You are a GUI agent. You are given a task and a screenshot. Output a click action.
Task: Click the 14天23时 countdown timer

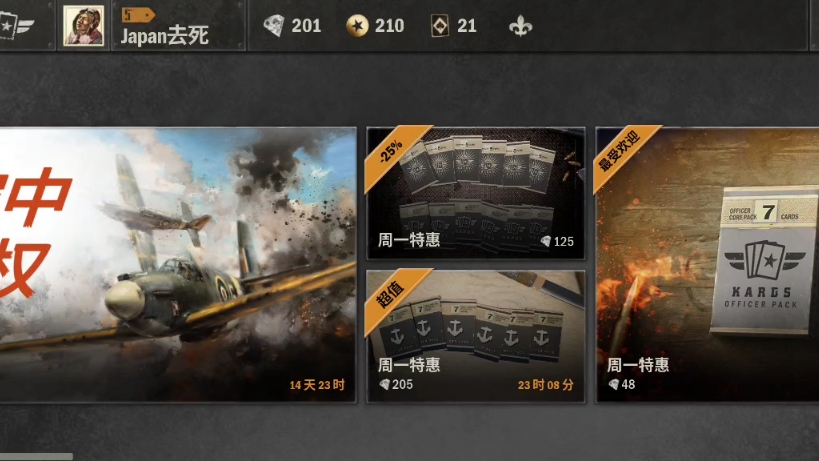(317, 385)
